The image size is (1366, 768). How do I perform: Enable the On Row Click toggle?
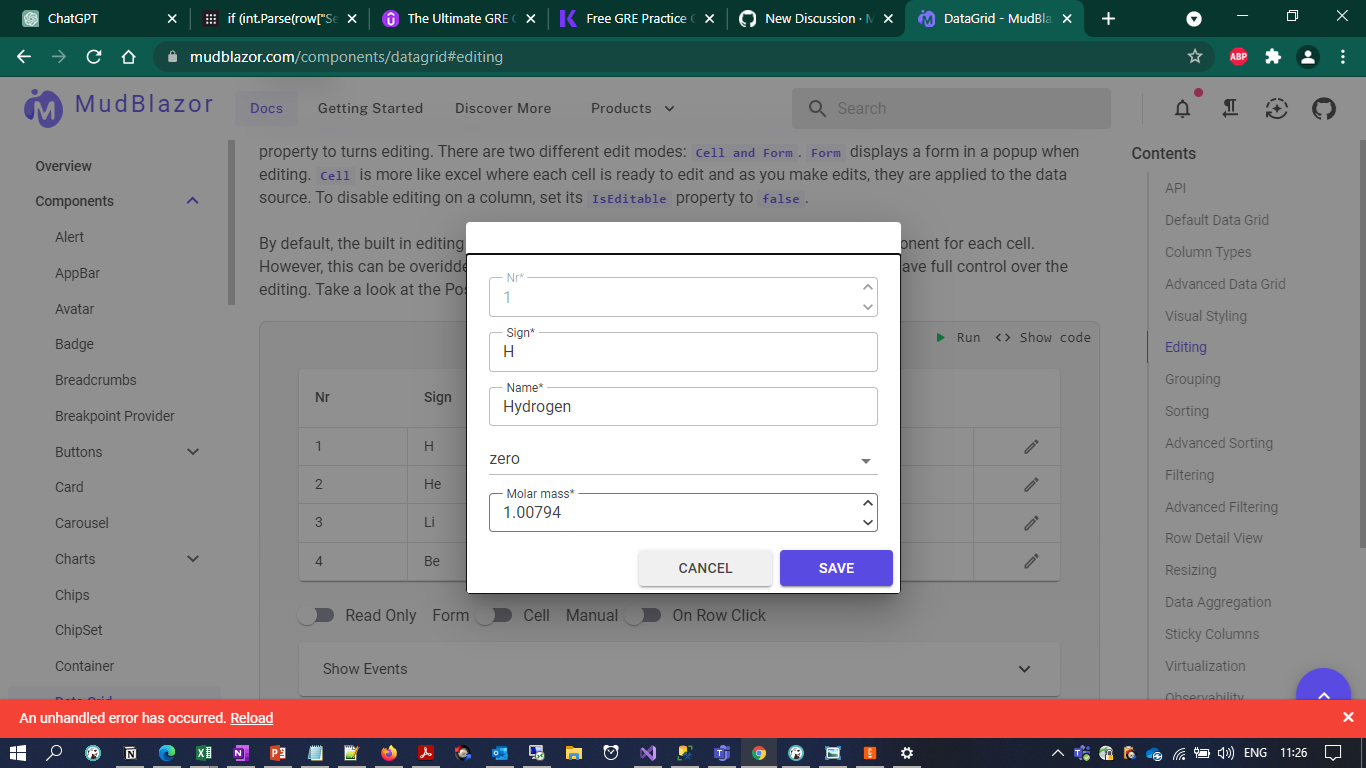(644, 615)
